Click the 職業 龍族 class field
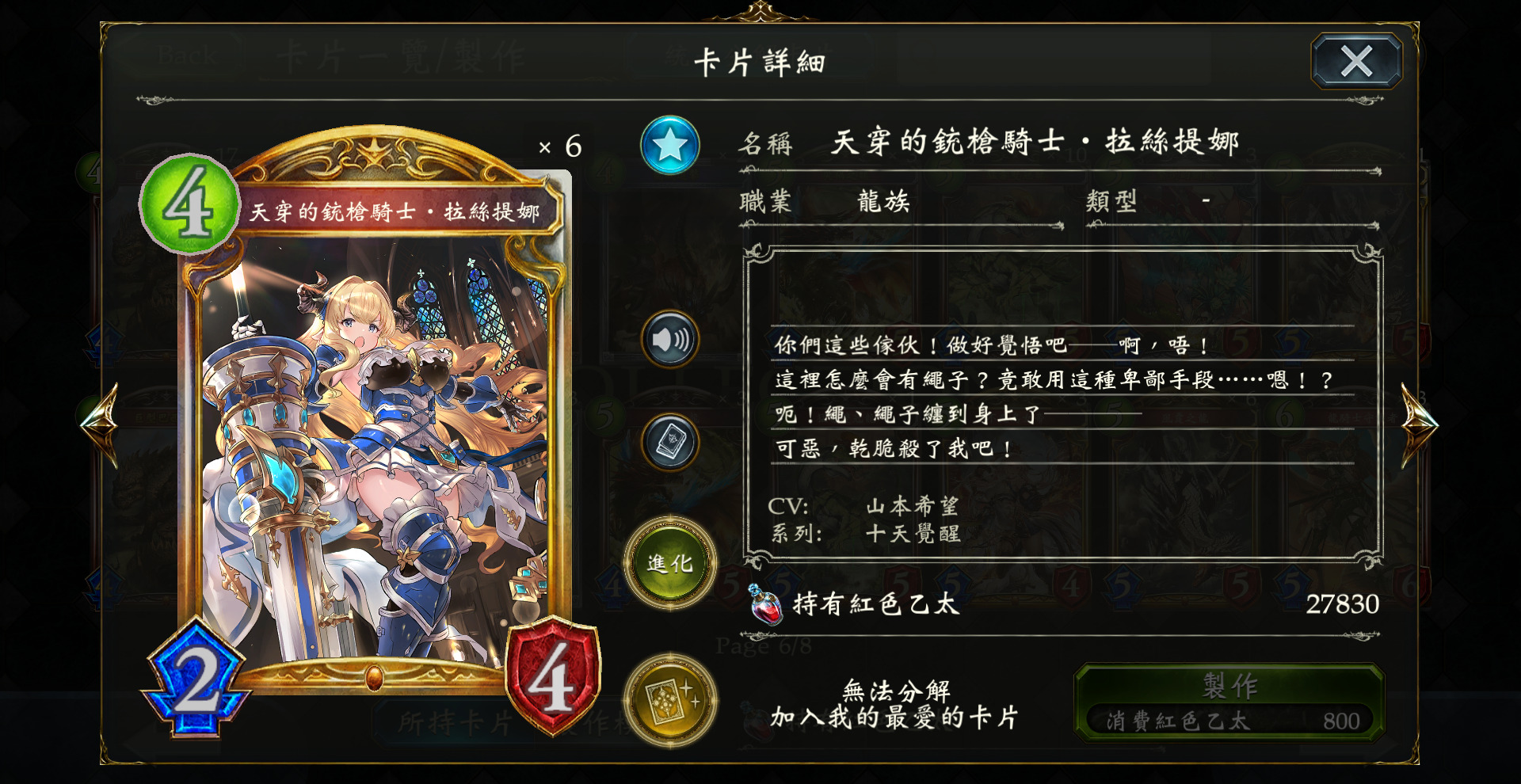Viewport: 1521px width, 784px height. [901, 202]
